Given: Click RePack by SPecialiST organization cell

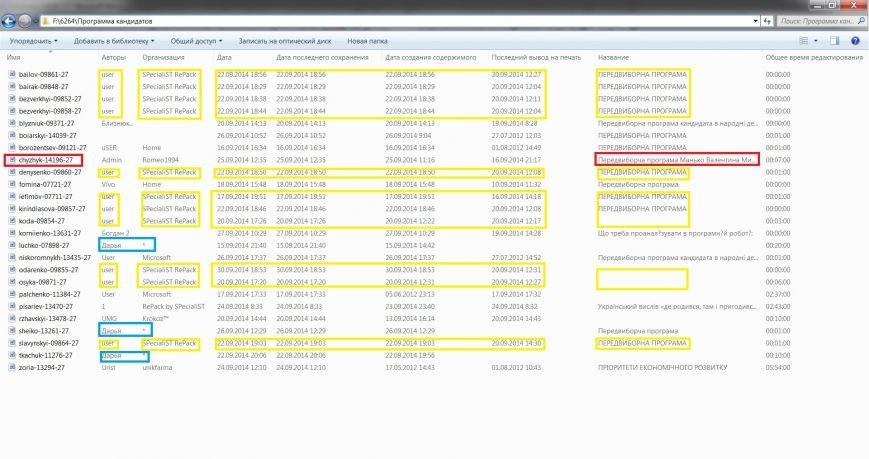Looking at the screenshot, I should pyautogui.click(x=173, y=306).
